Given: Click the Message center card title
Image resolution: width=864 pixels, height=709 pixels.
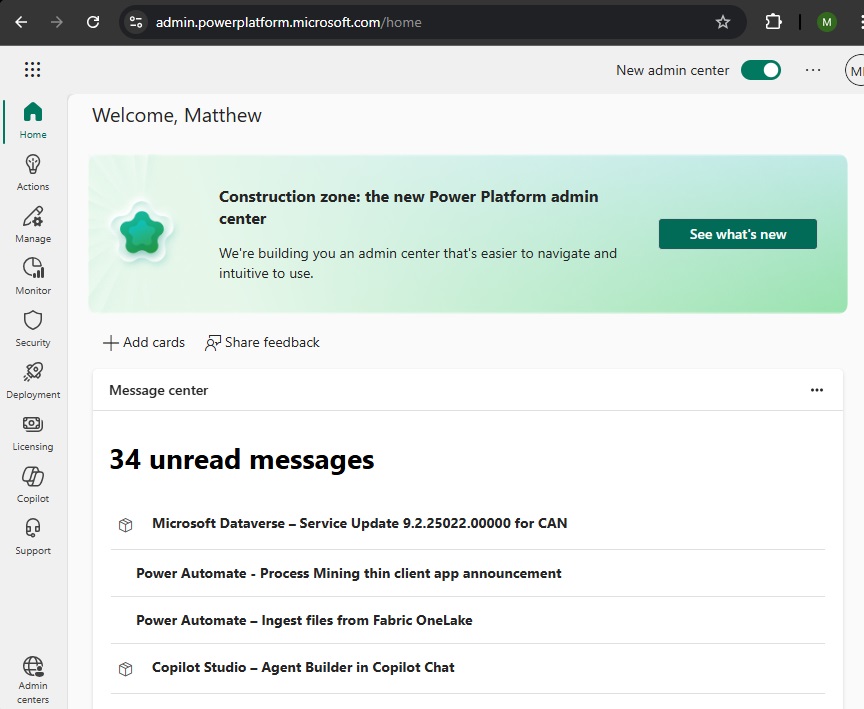Looking at the screenshot, I should 159,391.
